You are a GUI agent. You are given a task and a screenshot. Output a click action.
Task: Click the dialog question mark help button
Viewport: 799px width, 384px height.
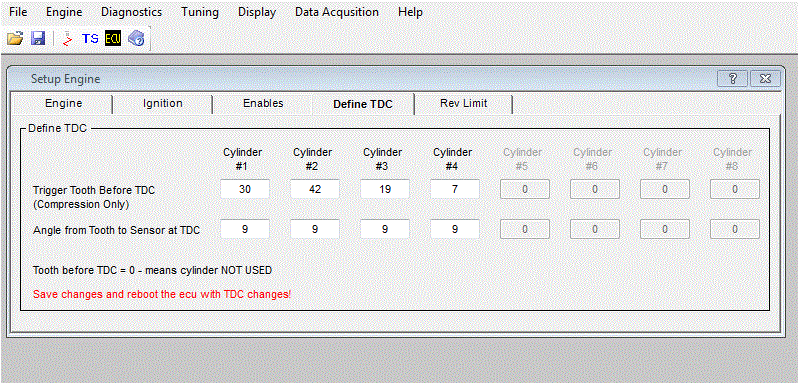pyautogui.click(x=732, y=79)
